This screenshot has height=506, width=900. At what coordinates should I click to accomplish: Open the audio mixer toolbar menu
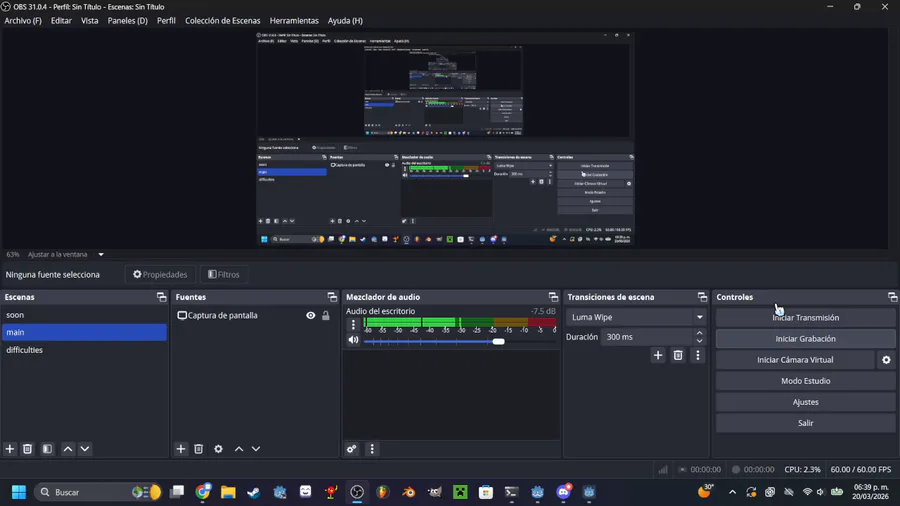(372, 449)
